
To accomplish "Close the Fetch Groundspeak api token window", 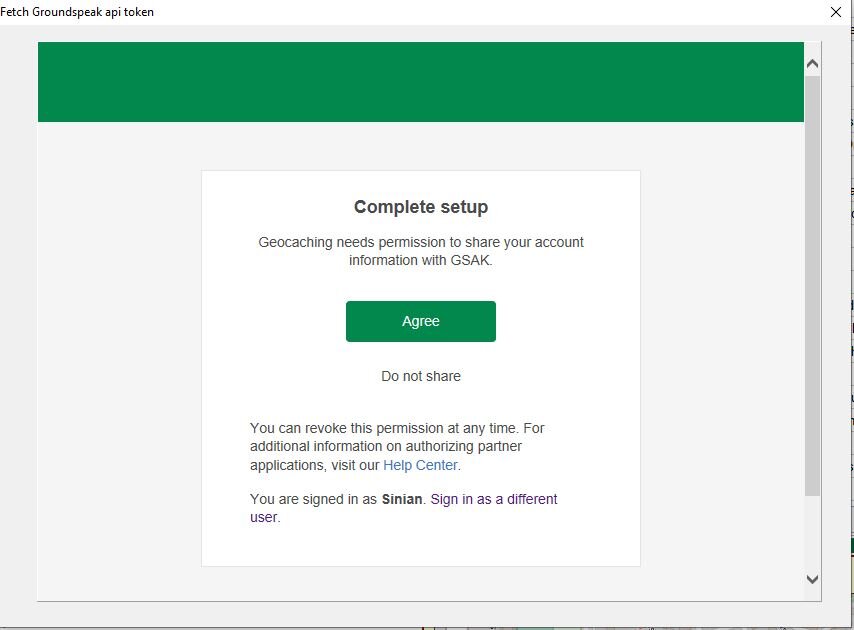I will 836,12.
